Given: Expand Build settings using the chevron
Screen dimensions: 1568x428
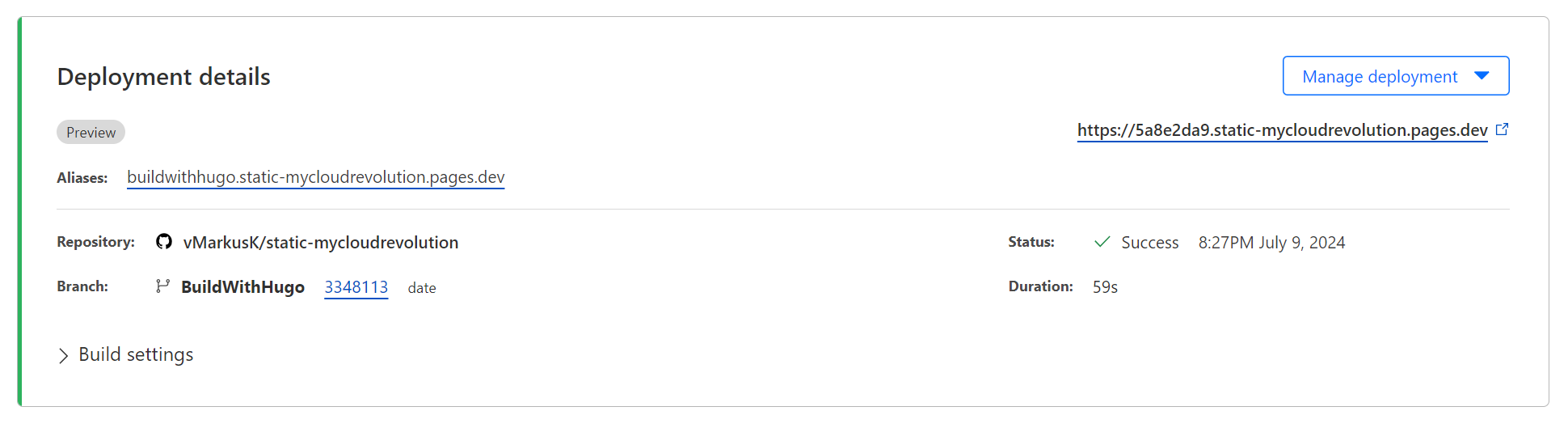Looking at the screenshot, I should 63,356.
